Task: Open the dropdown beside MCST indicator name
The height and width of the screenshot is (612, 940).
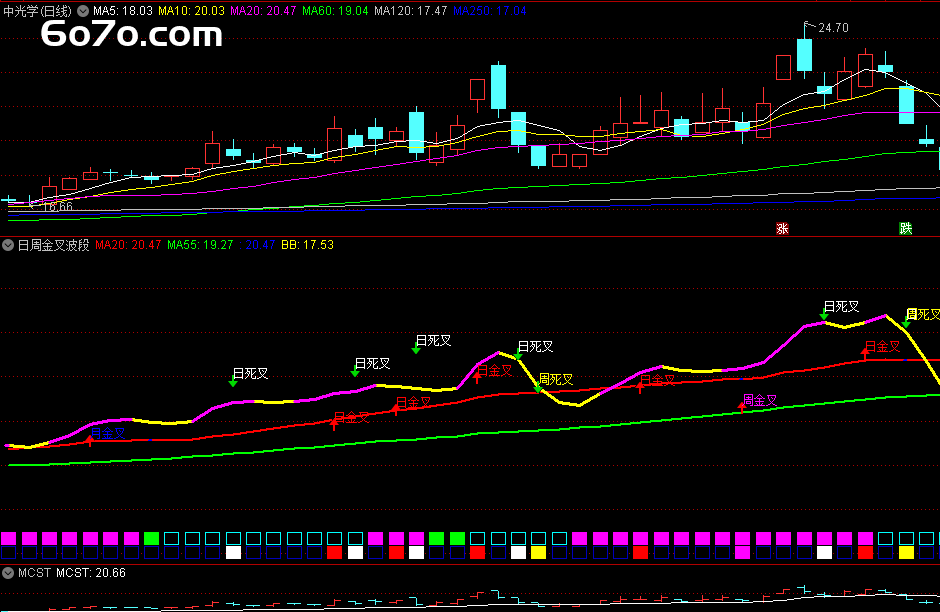Action: (8, 572)
